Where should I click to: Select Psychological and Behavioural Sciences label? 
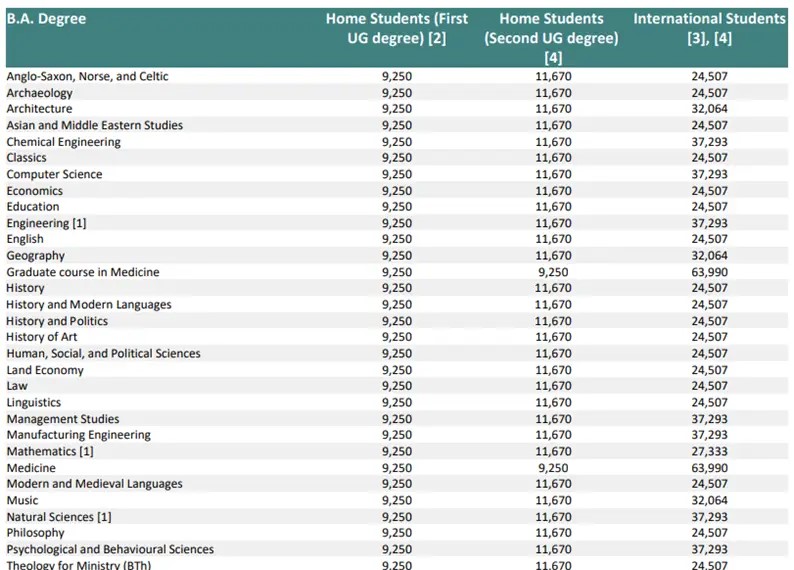pyautogui.click(x=110, y=549)
